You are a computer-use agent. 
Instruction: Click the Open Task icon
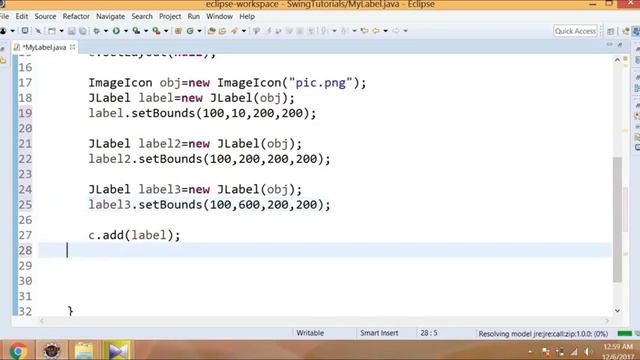click(x=222, y=31)
